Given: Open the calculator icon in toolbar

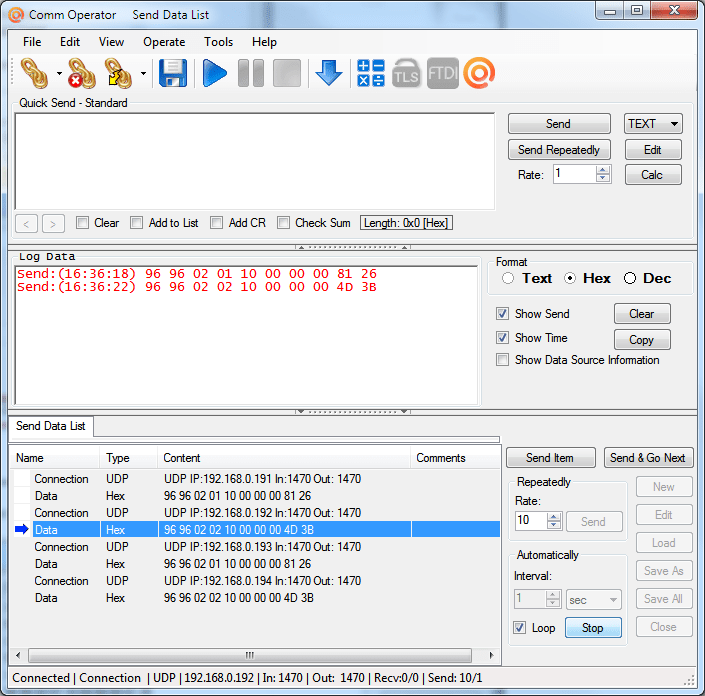Looking at the screenshot, I should (370, 73).
